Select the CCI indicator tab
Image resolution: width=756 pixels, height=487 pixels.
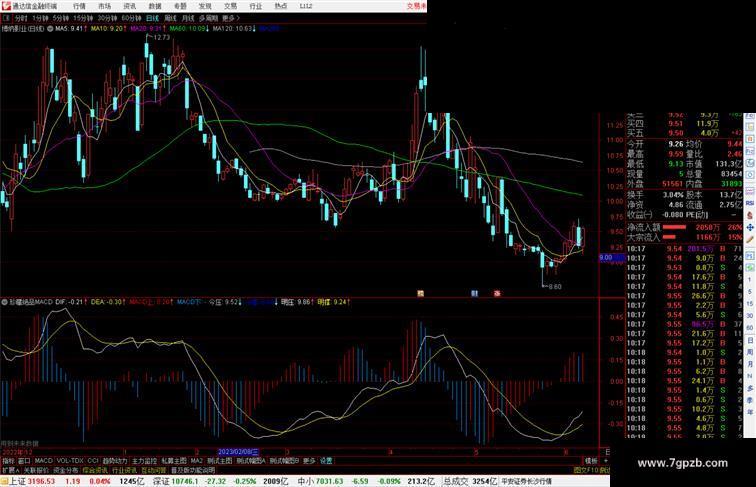click(93, 461)
